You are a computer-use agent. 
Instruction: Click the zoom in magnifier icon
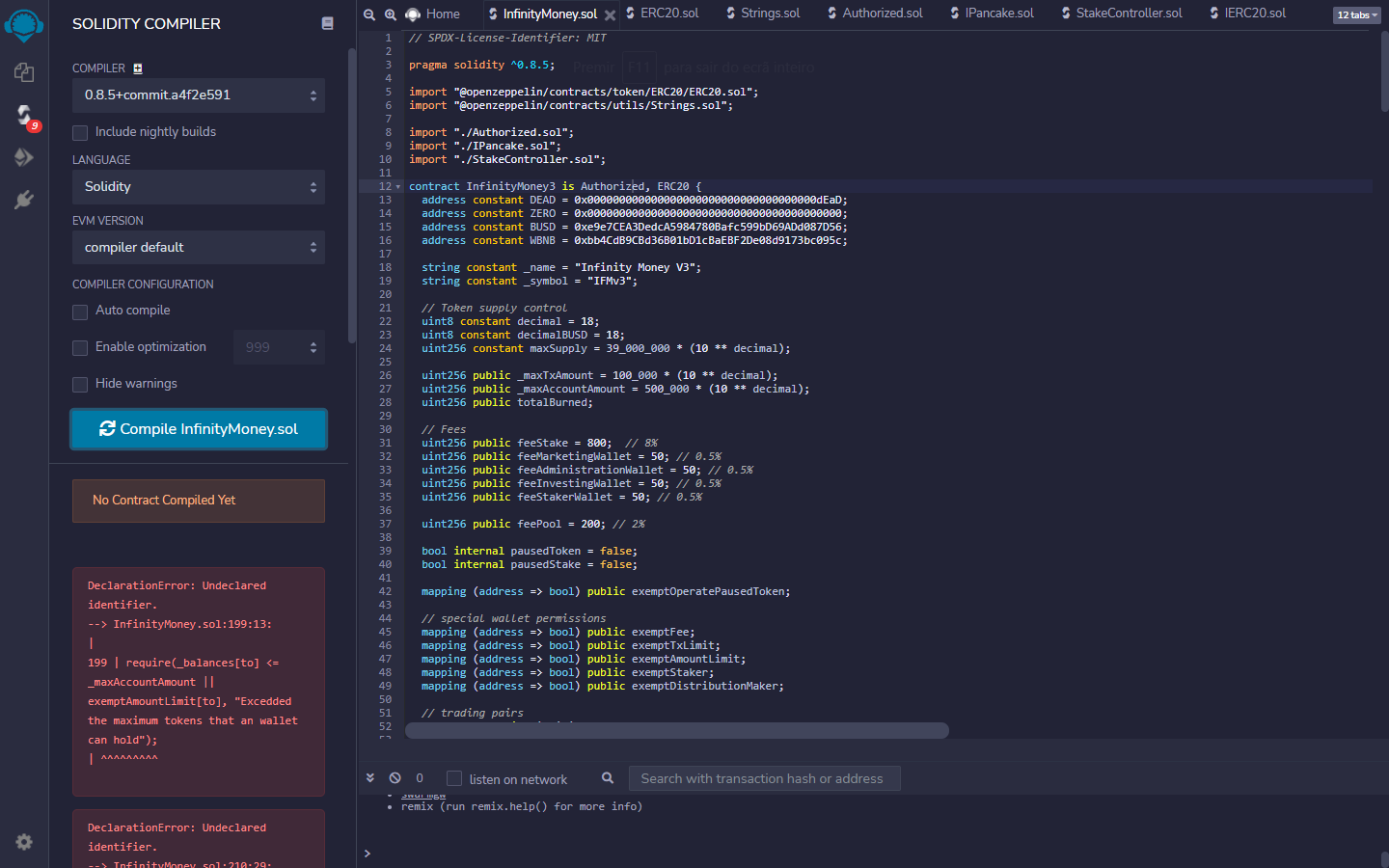click(391, 14)
